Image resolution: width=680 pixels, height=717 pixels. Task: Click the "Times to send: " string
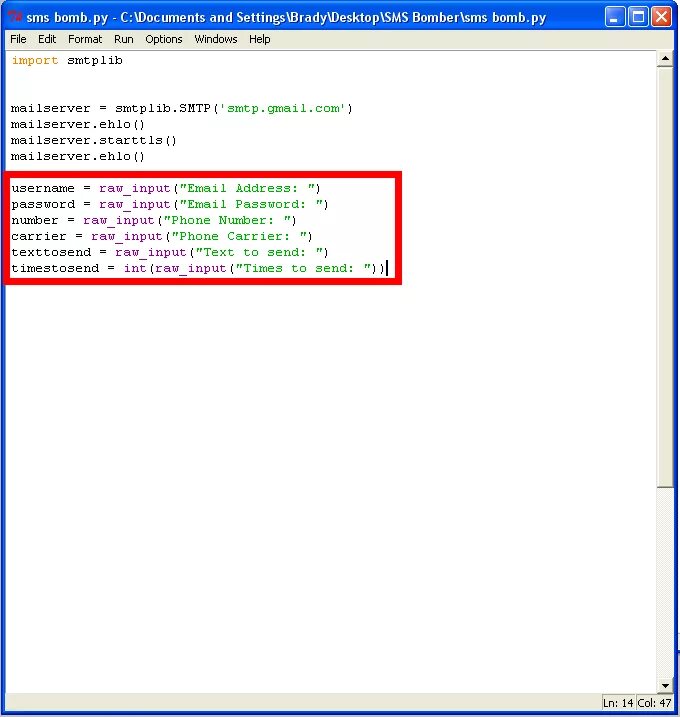pyautogui.click(x=303, y=268)
